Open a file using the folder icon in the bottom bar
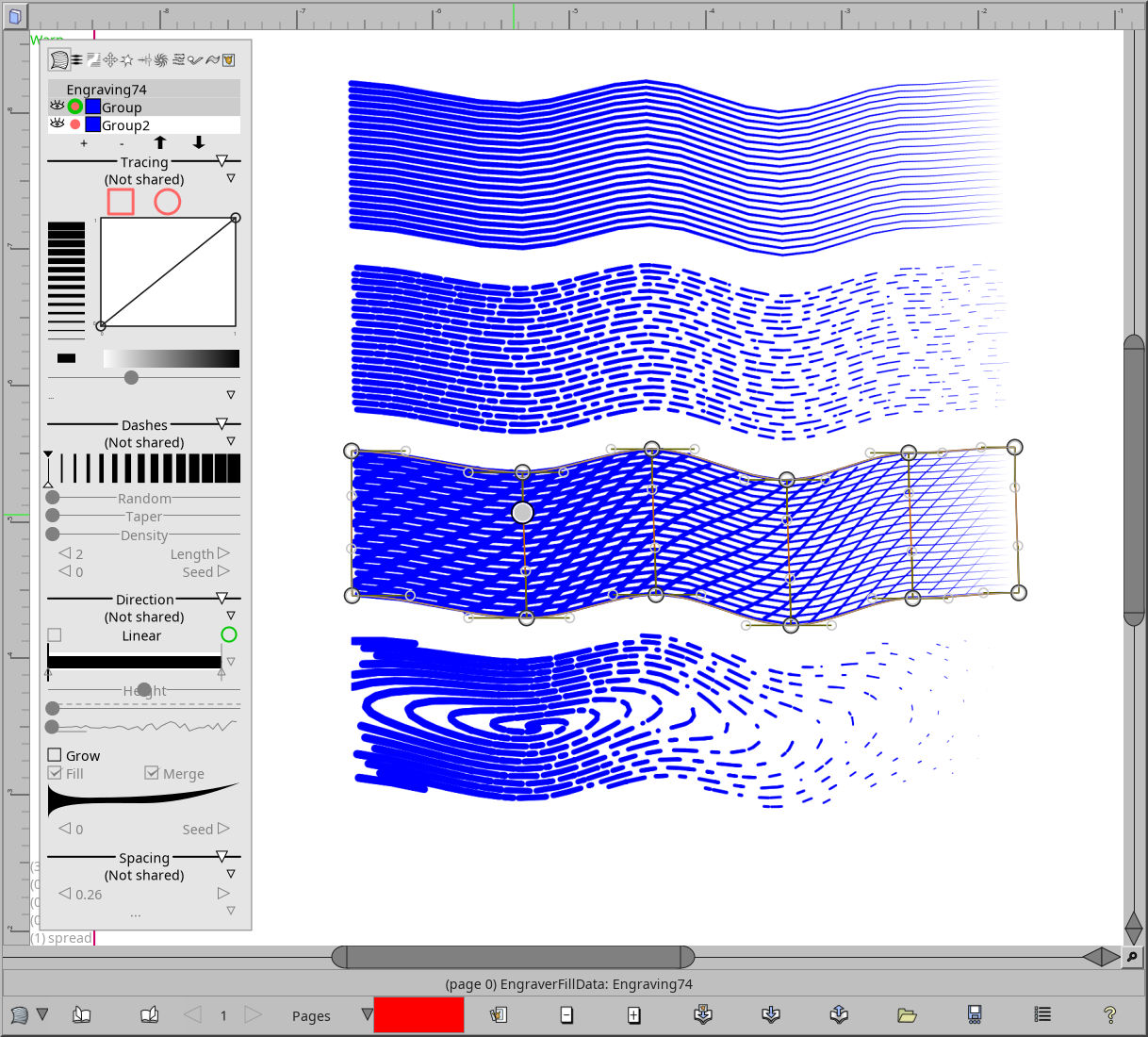The height and width of the screenshot is (1037, 1148). 906,1014
